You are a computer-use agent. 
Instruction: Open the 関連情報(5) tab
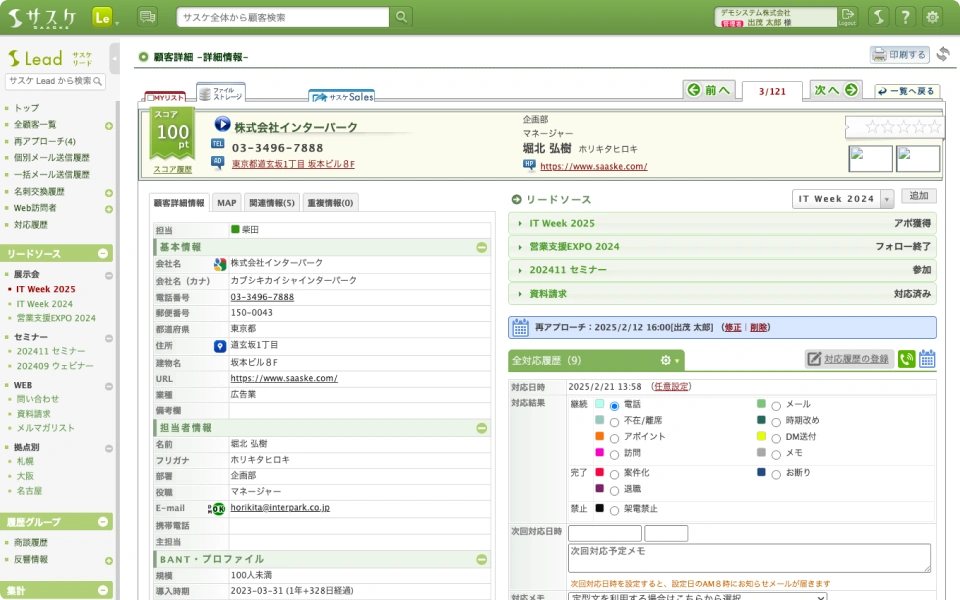click(x=272, y=203)
